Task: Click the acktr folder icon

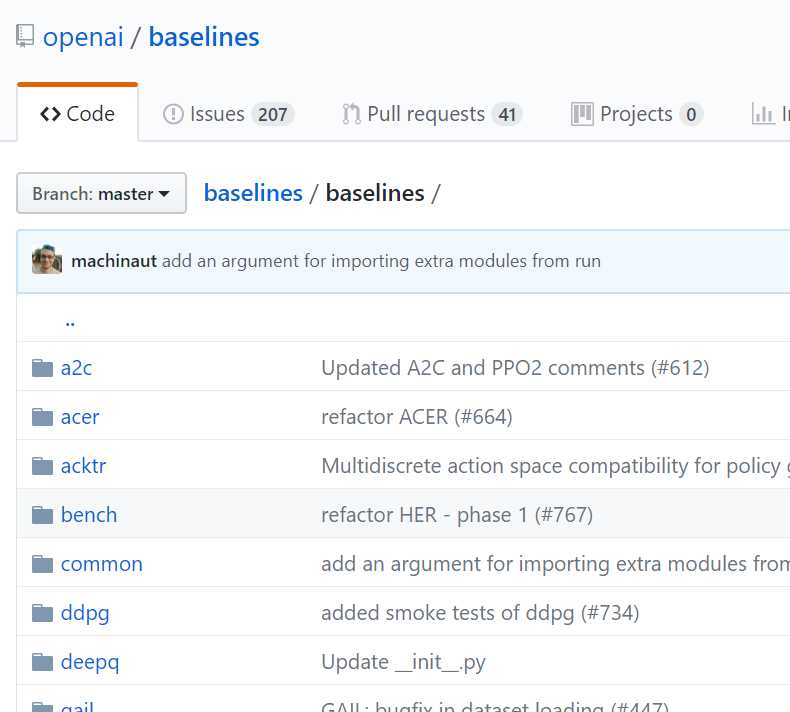Action: [x=42, y=466]
